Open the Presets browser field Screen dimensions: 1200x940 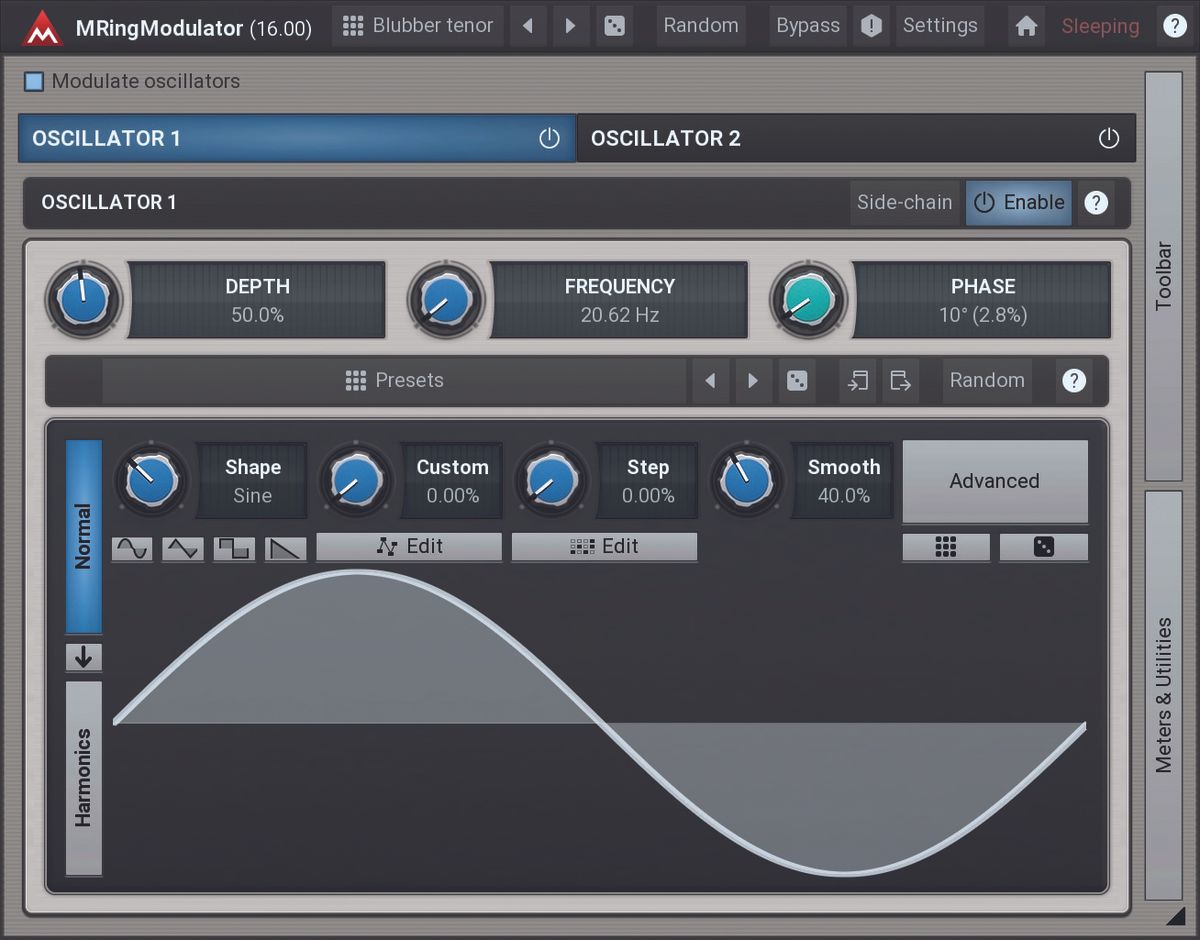click(394, 380)
